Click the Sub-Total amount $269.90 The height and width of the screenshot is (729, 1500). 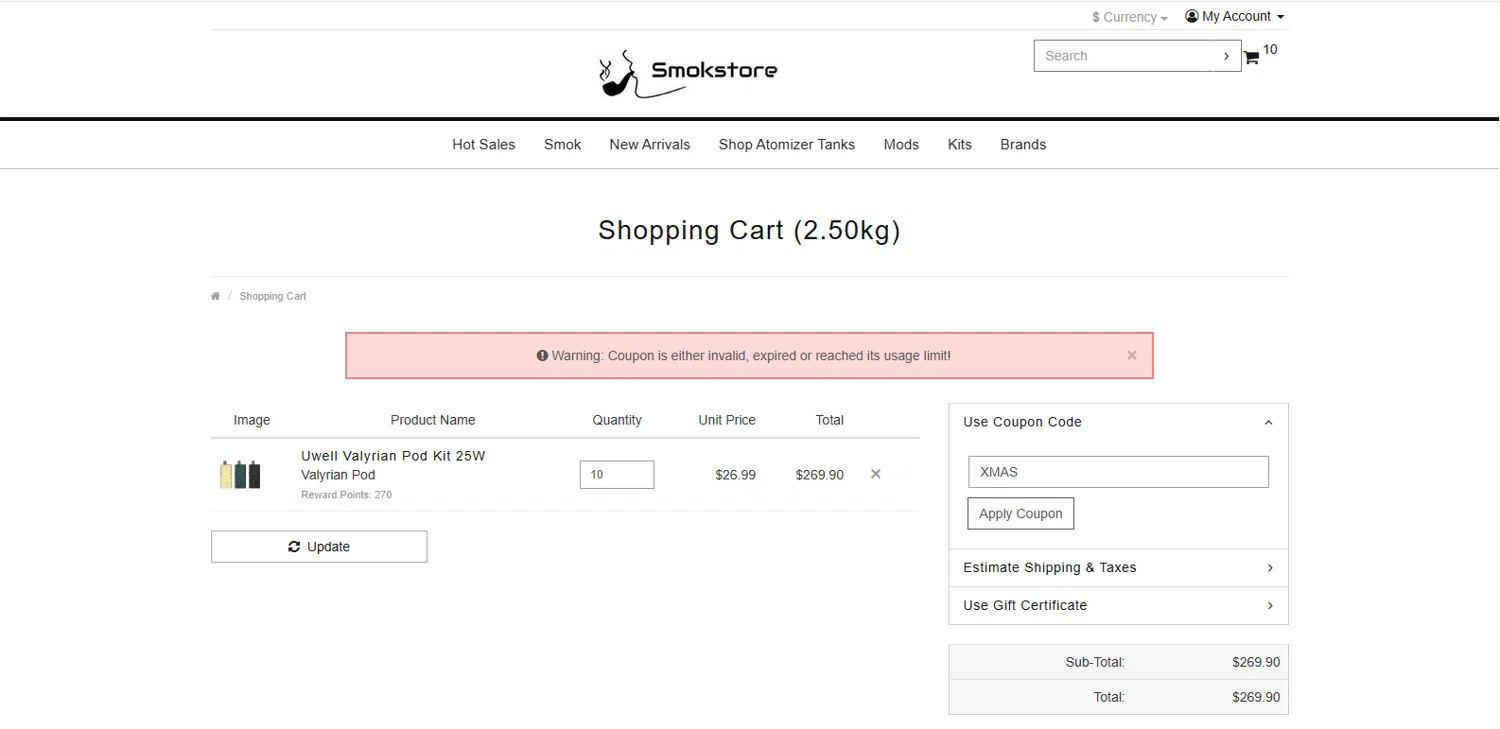pyautogui.click(x=1256, y=662)
